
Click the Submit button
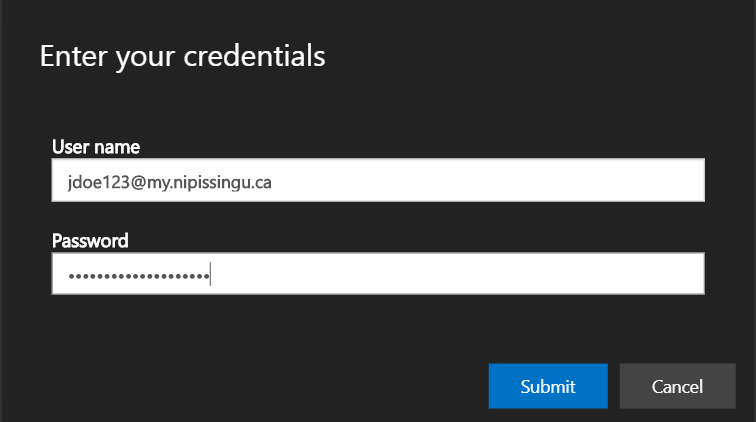tap(548, 386)
